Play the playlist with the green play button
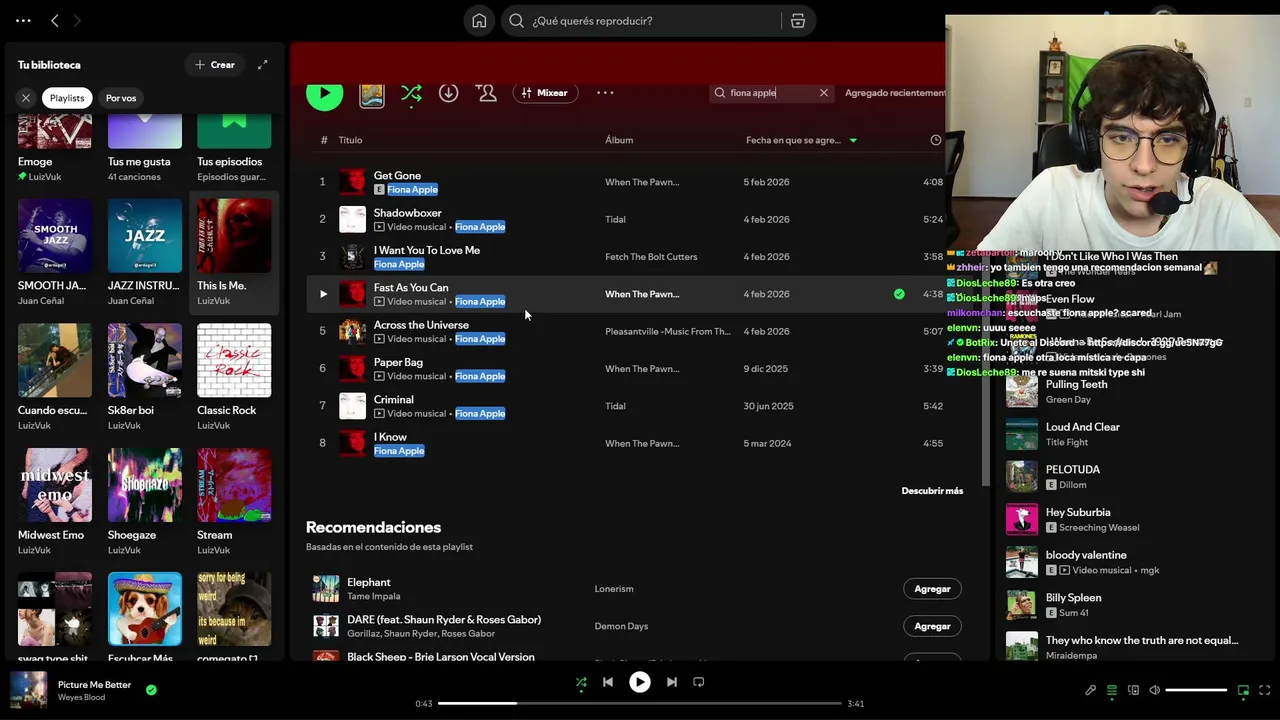1280x720 pixels. click(324, 93)
